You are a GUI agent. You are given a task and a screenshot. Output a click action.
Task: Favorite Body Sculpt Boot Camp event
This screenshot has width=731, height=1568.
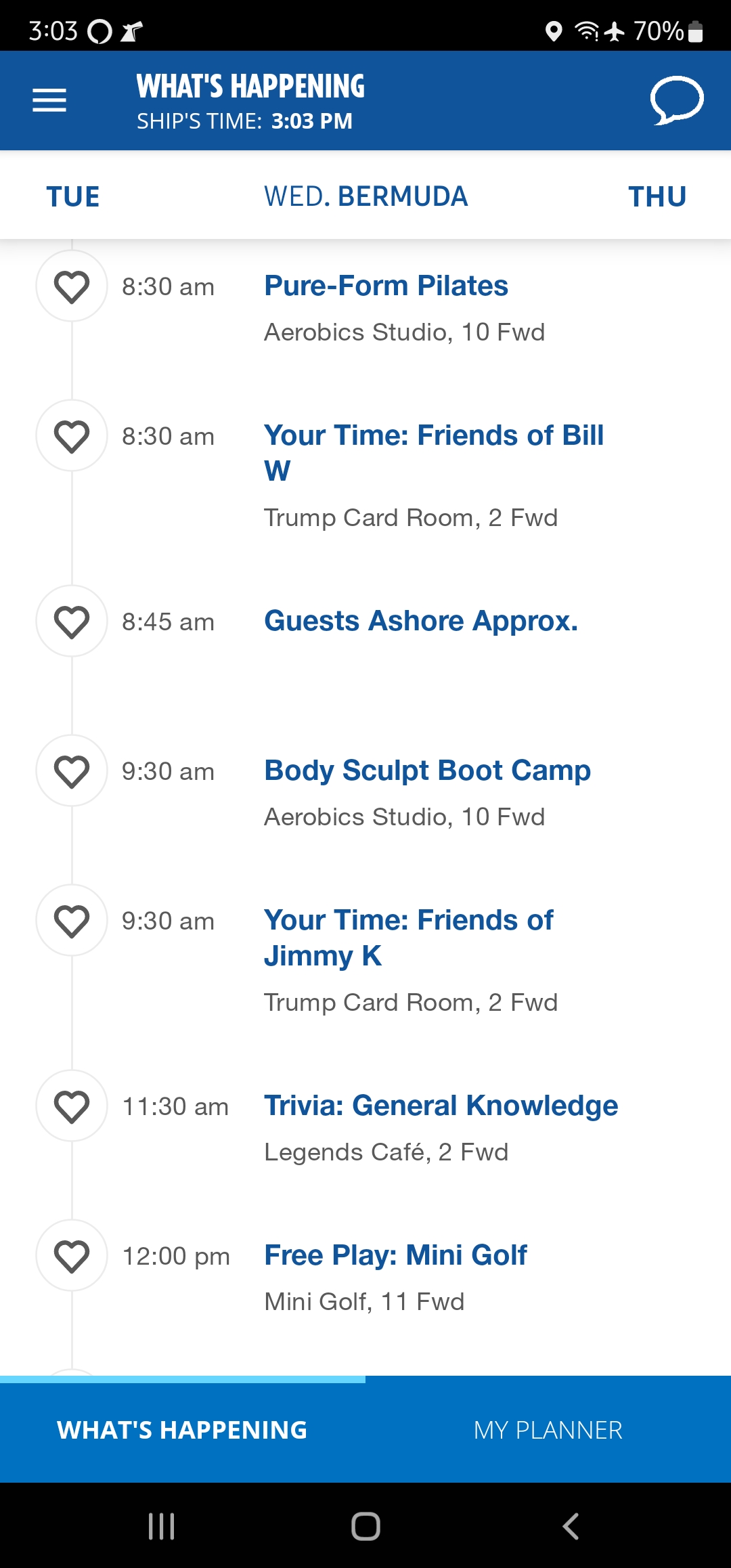[72, 770]
